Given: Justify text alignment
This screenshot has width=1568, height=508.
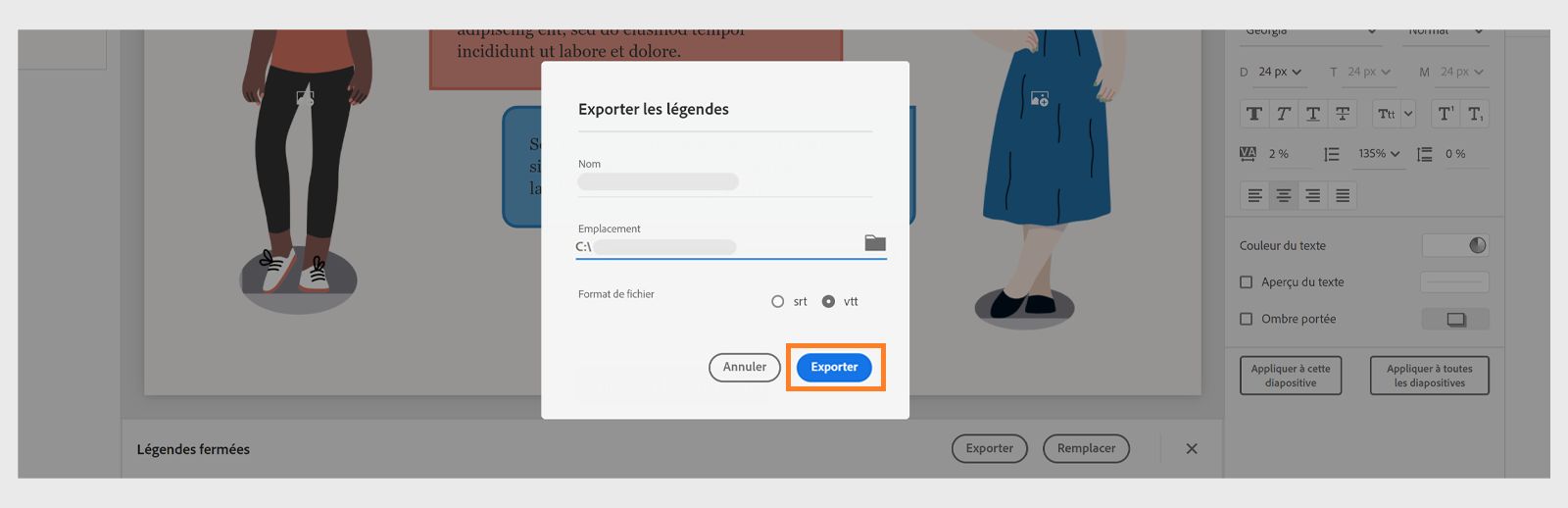Looking at the screenshot, I should 1343,196.
